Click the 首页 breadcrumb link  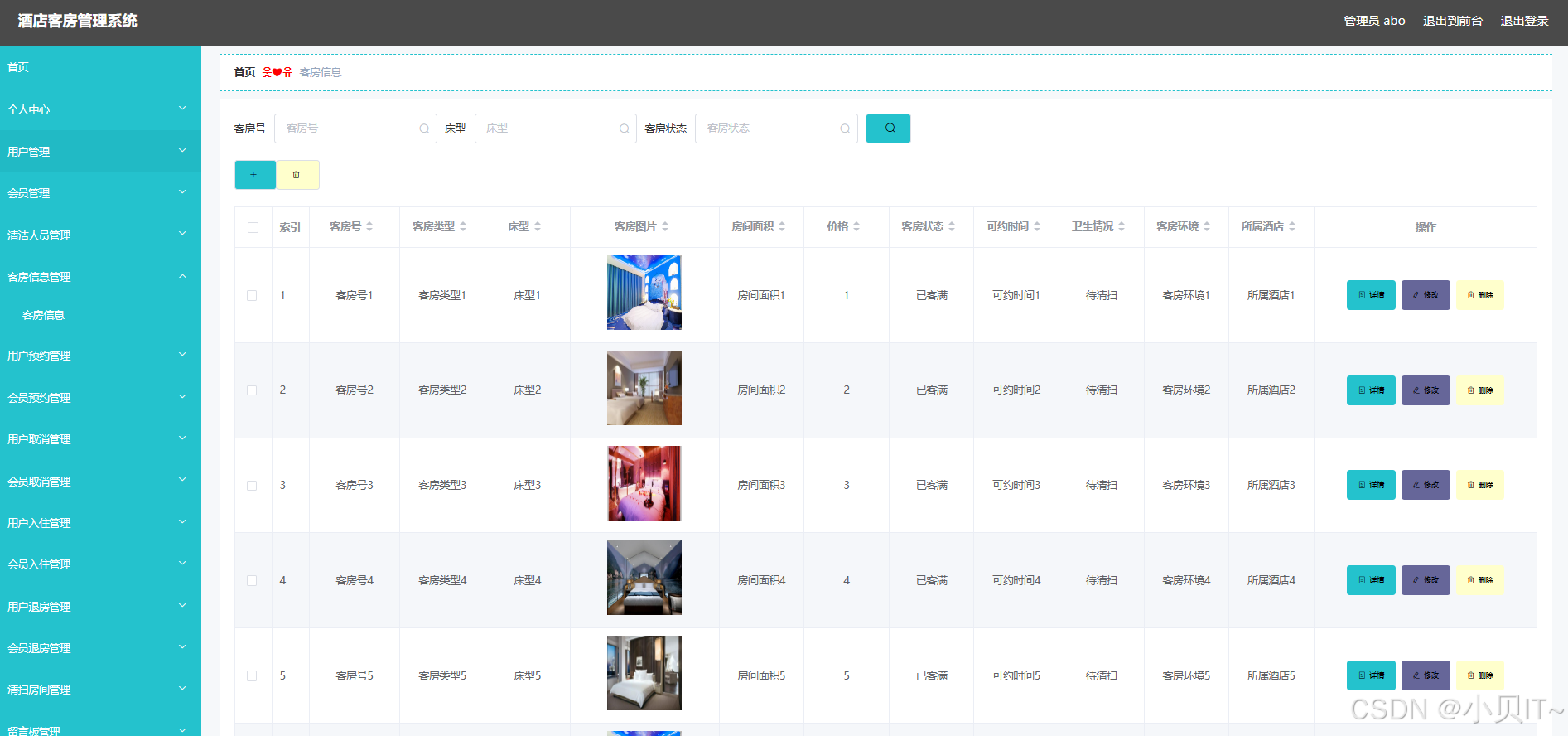tap(244, 72)
